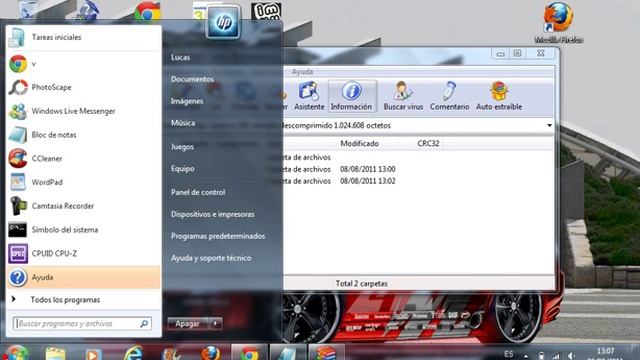Open Firefox from the taskbar
The image size is (640, 360).
211,353
